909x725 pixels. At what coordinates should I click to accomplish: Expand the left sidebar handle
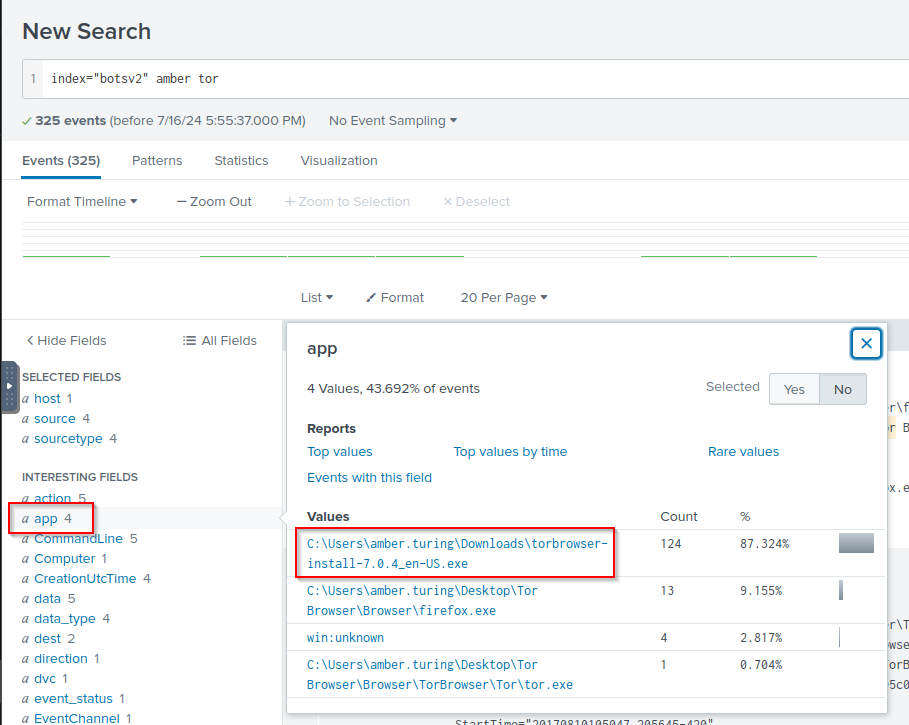point(10,386)
